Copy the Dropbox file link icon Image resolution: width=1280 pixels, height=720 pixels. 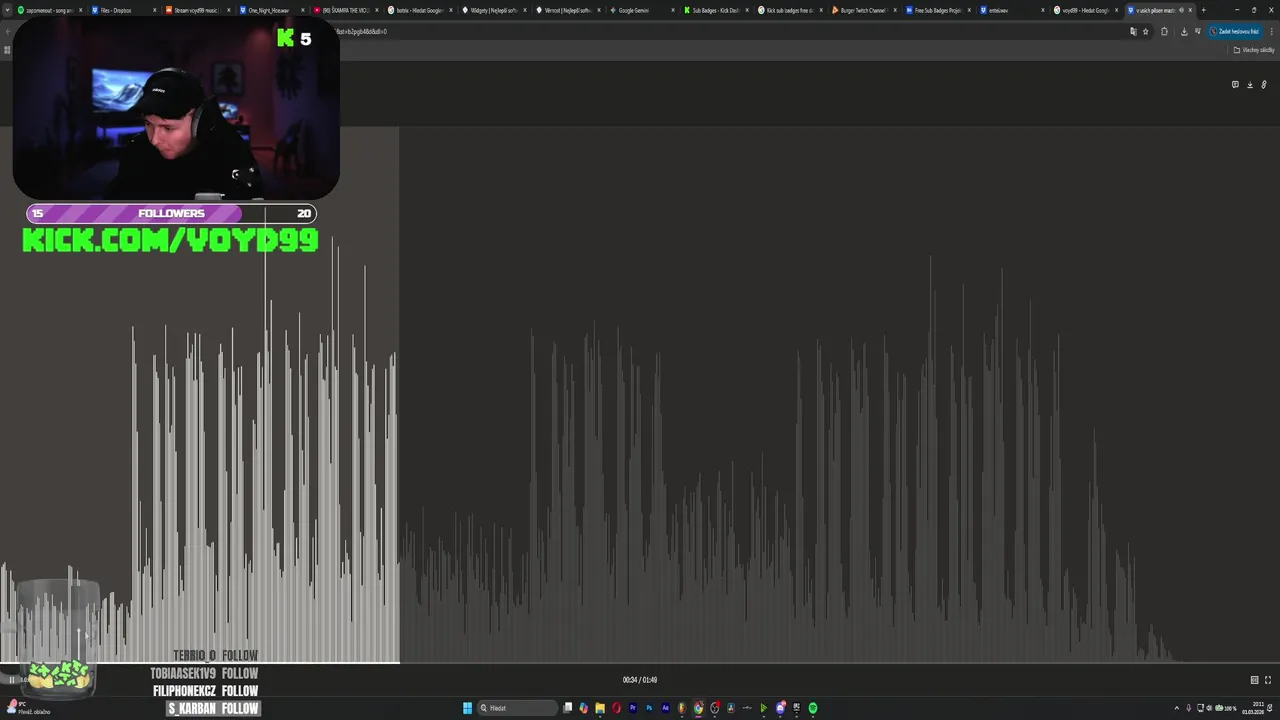(1264, 85)
